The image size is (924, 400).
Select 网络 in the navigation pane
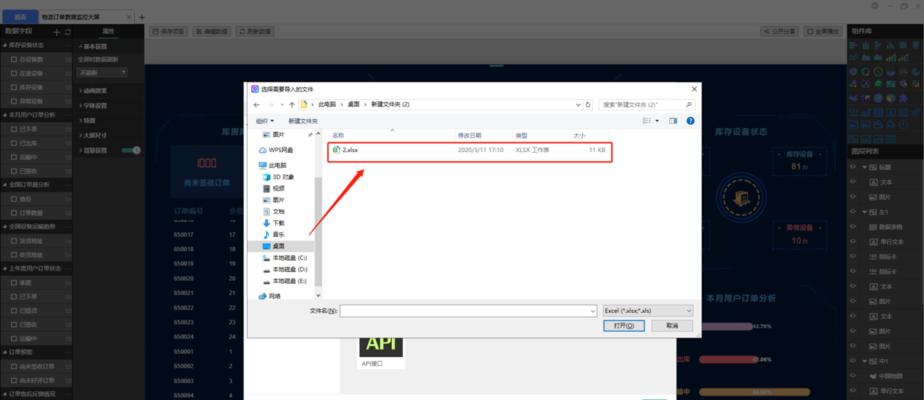[270, 296]
